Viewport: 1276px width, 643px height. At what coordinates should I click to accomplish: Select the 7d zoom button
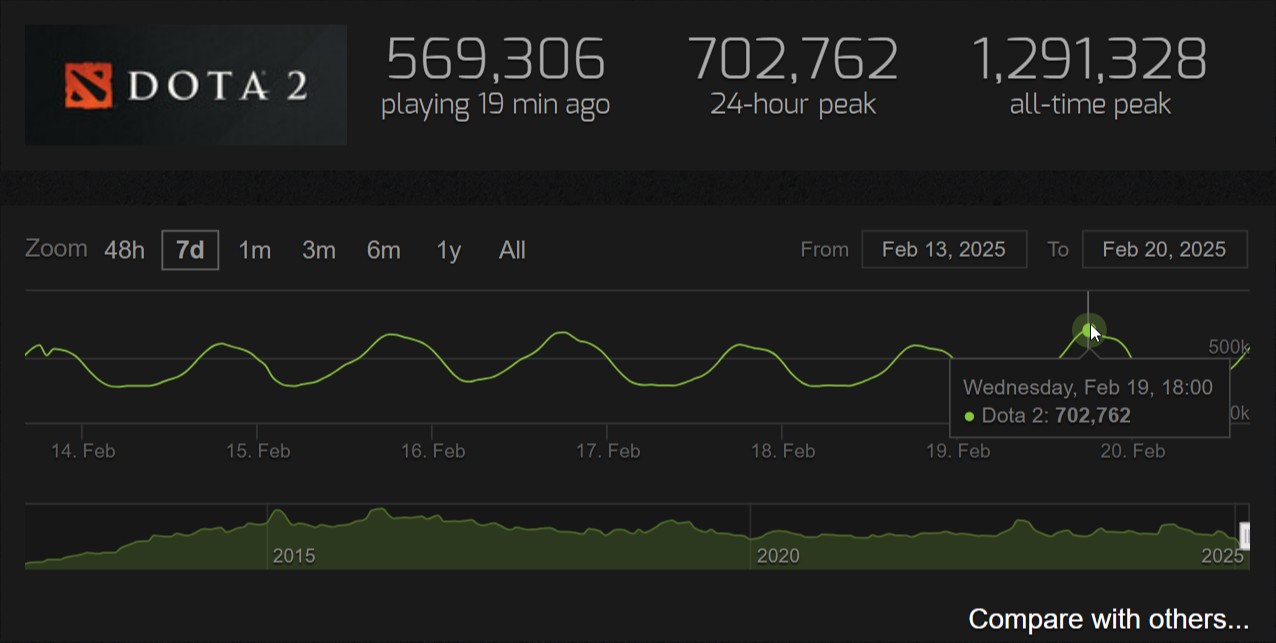point(190,250)
